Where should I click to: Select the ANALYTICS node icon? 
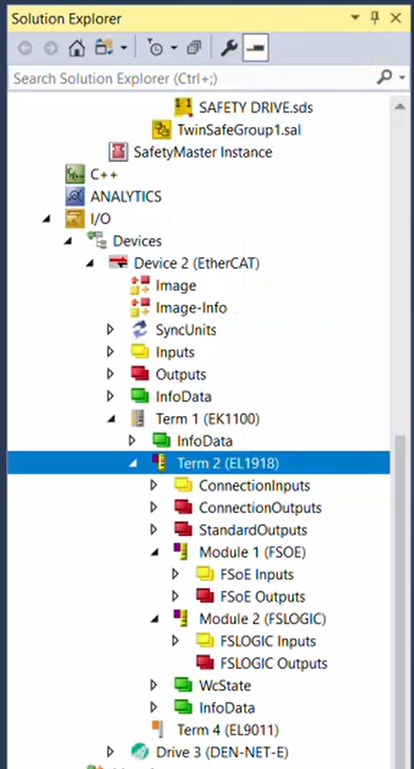[x=75, y=196]
